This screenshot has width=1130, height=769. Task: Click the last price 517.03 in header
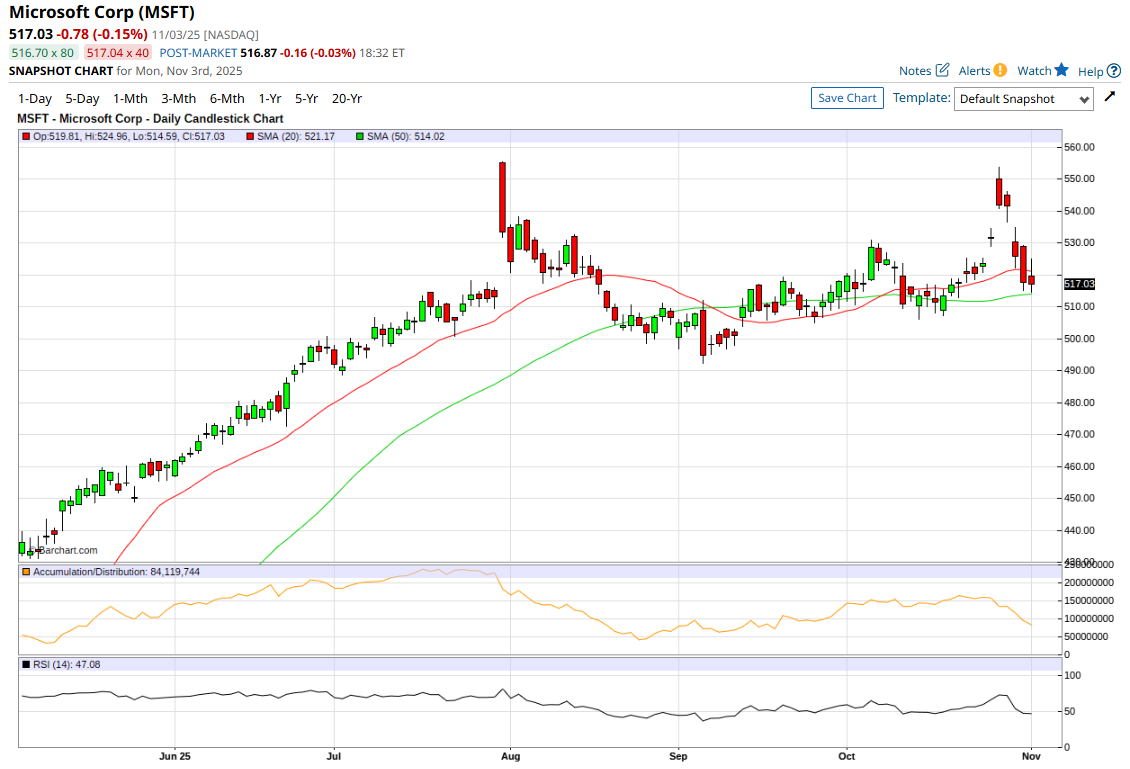(x=31, y=34)
